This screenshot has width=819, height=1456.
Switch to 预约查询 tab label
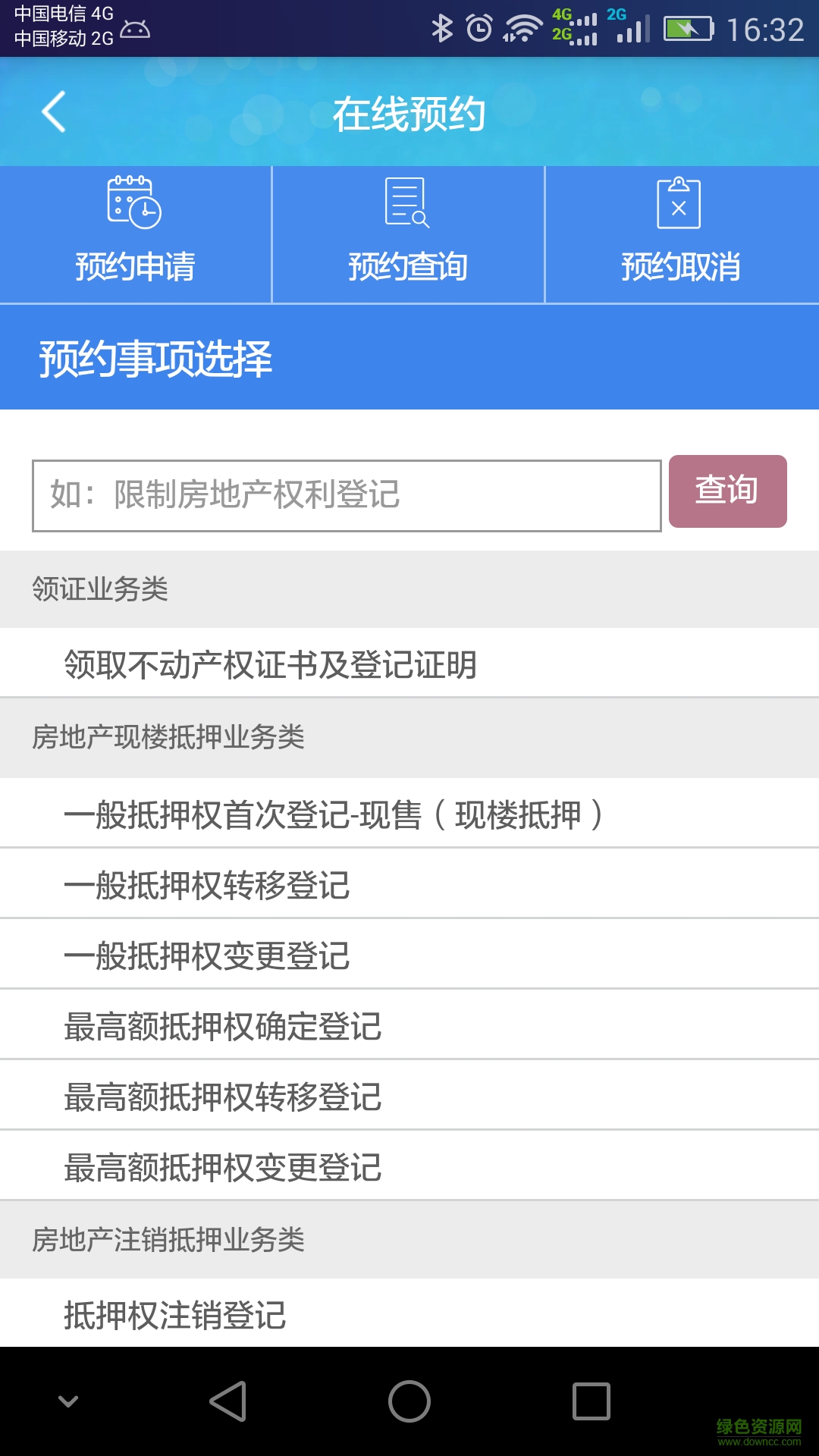tap(408, 267)
